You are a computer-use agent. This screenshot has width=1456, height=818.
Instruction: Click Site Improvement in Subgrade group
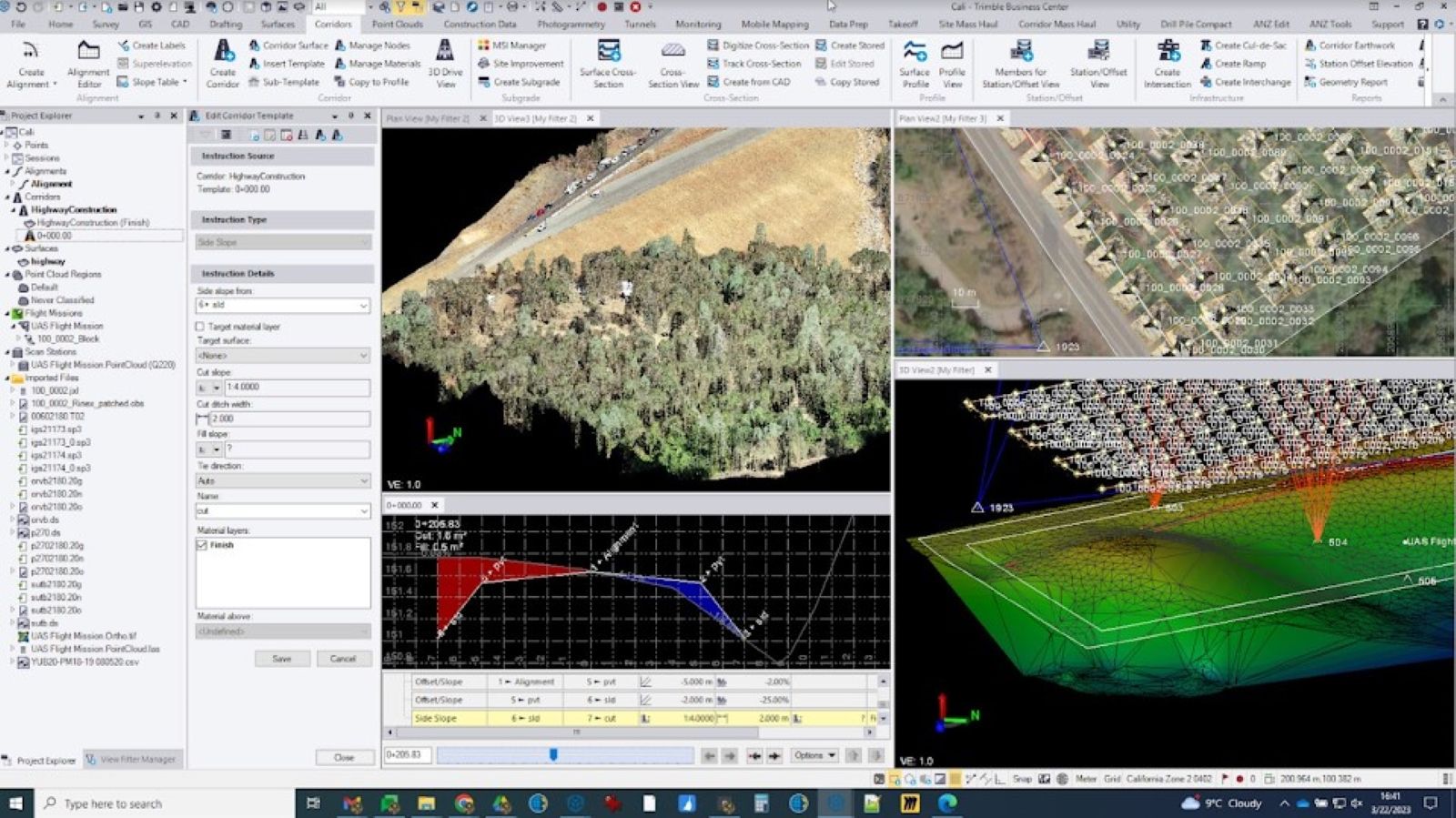click(521, 64)
